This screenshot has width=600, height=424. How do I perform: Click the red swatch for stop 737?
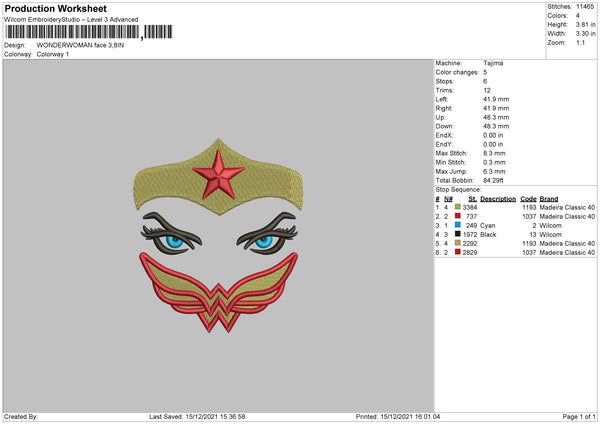click(457, 216)
